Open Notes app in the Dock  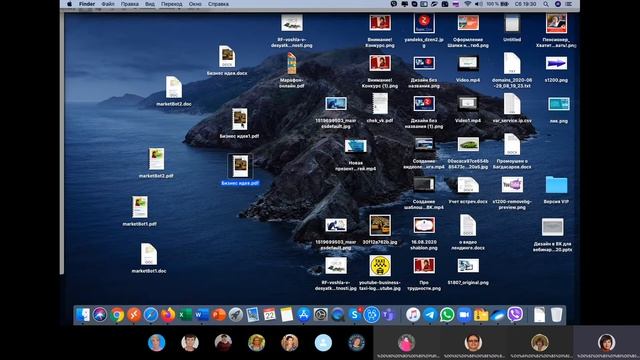click(x=287, y=315)
